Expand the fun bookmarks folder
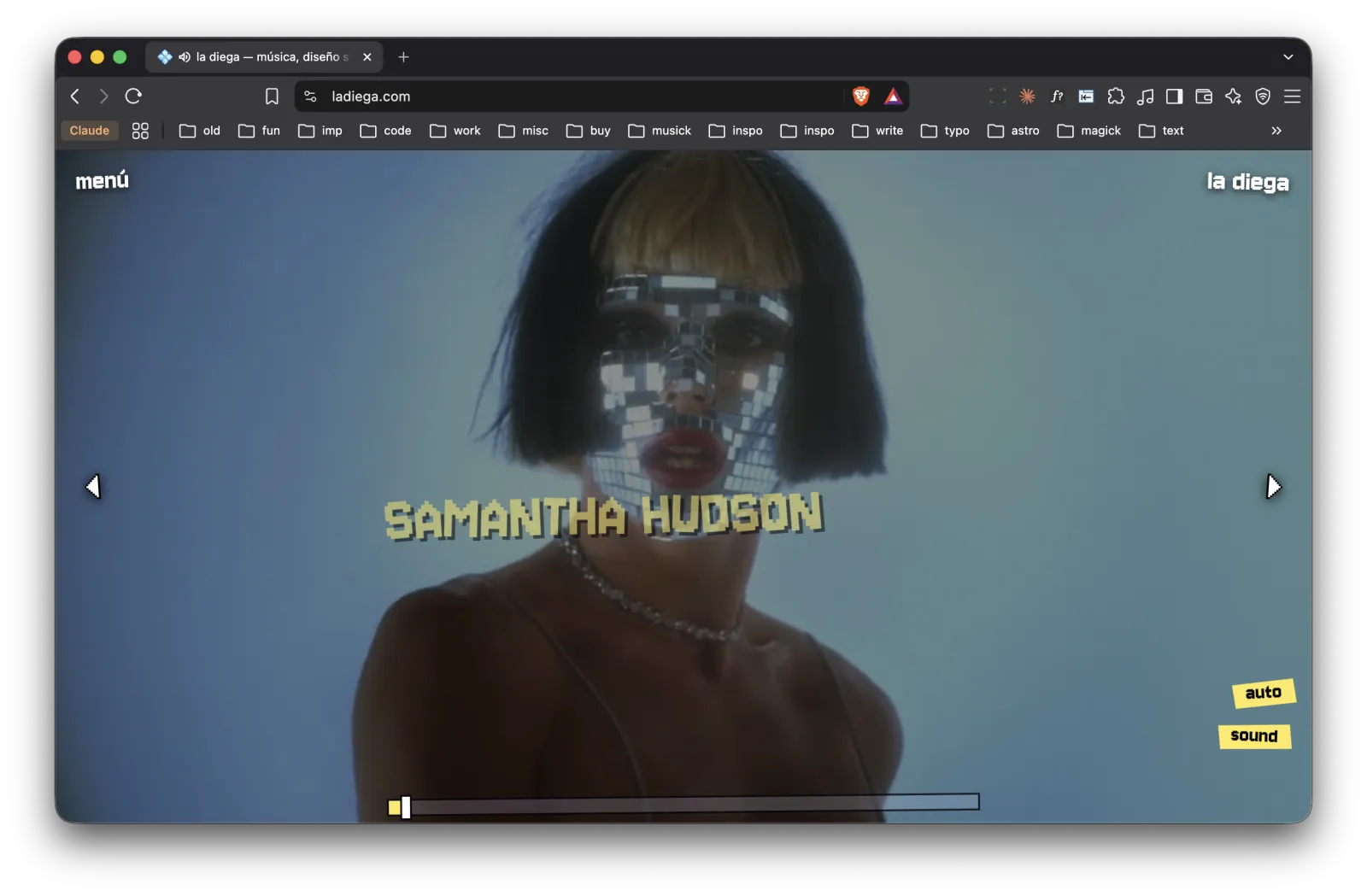Image resolution: width=1367 pixels, height=896 pixels. 260,131
